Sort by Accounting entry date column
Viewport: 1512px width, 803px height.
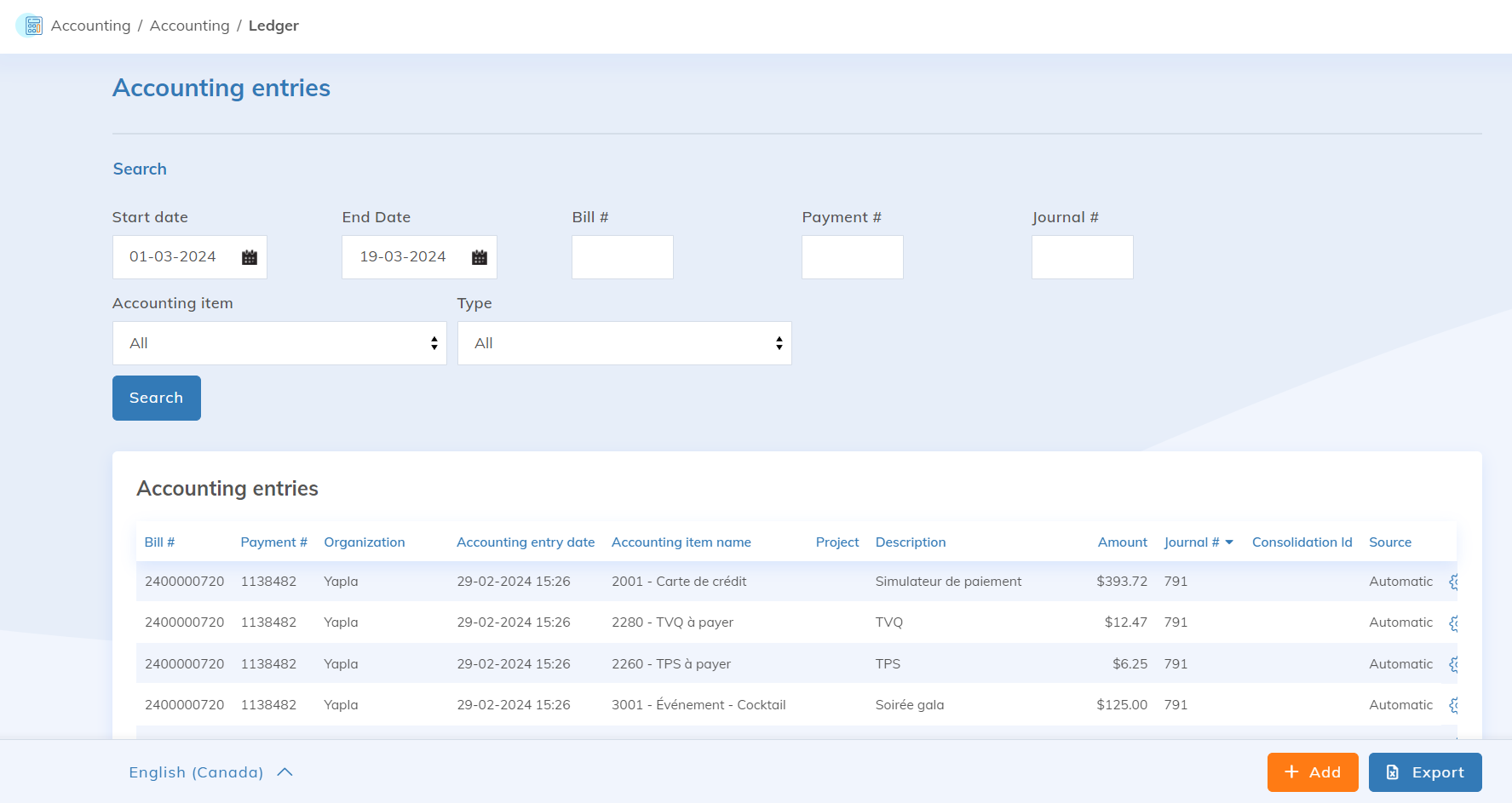525,542
